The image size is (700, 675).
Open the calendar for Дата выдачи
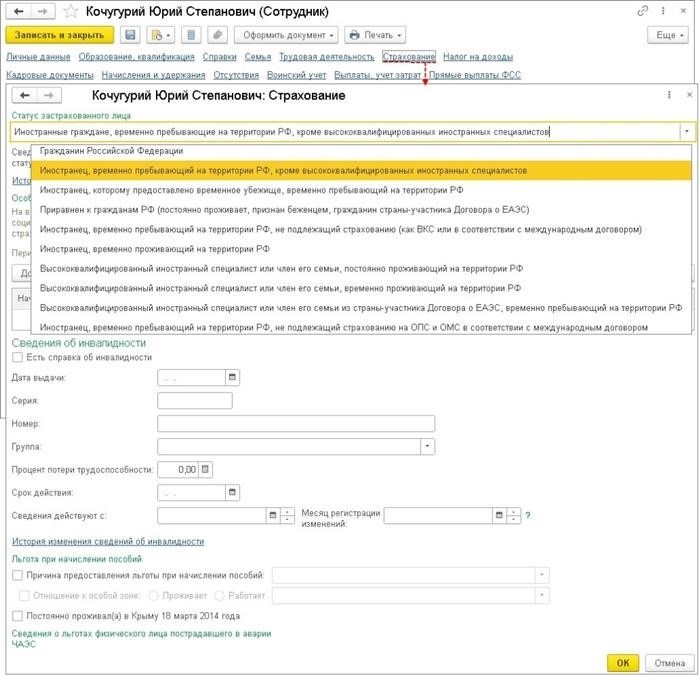pos(232,378)
